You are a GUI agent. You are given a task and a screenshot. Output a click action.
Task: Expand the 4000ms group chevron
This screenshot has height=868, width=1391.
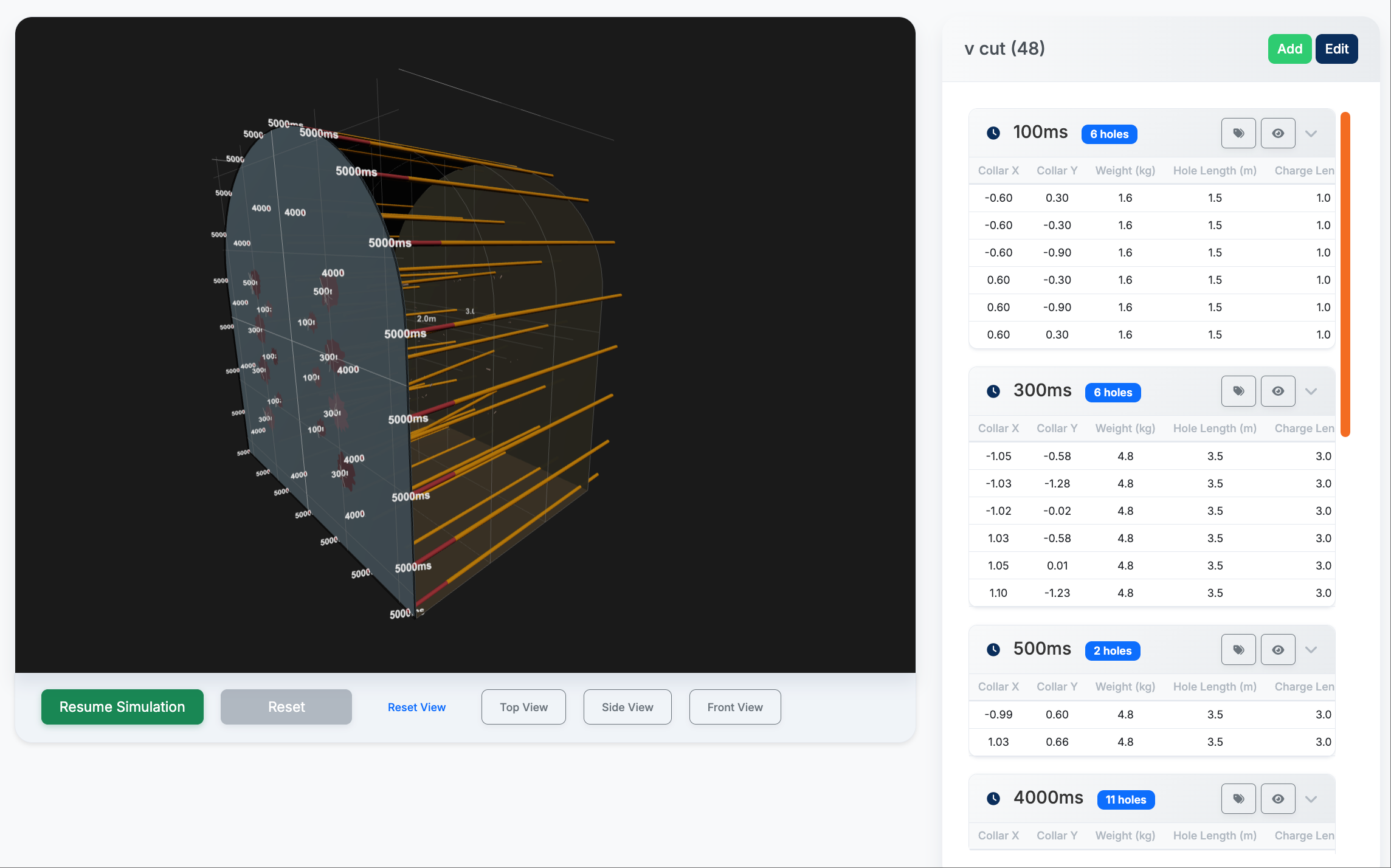[x=1311, y=799]
